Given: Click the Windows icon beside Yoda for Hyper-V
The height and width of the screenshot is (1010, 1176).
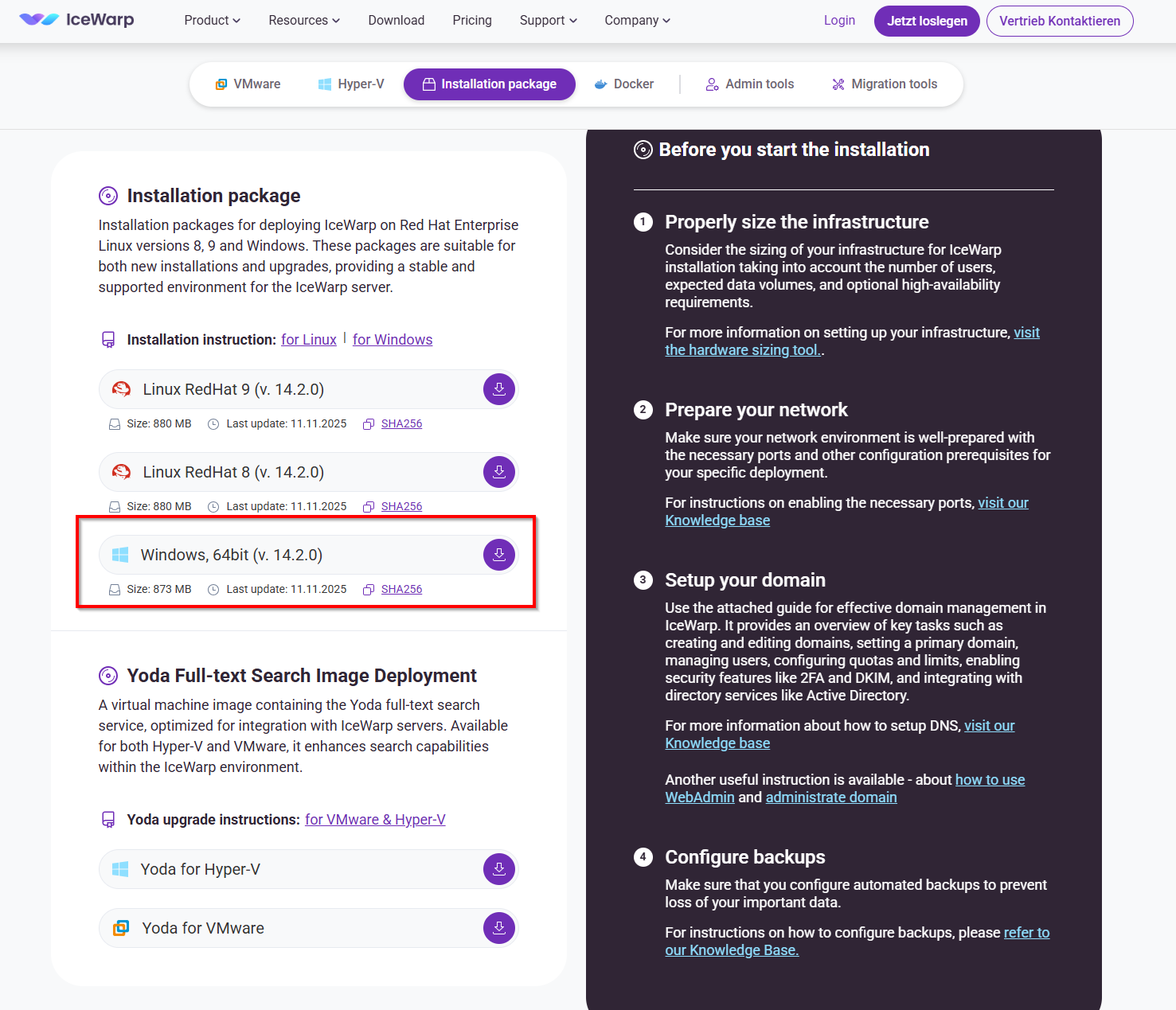Looking at the screenshot, I should [120, 869].
